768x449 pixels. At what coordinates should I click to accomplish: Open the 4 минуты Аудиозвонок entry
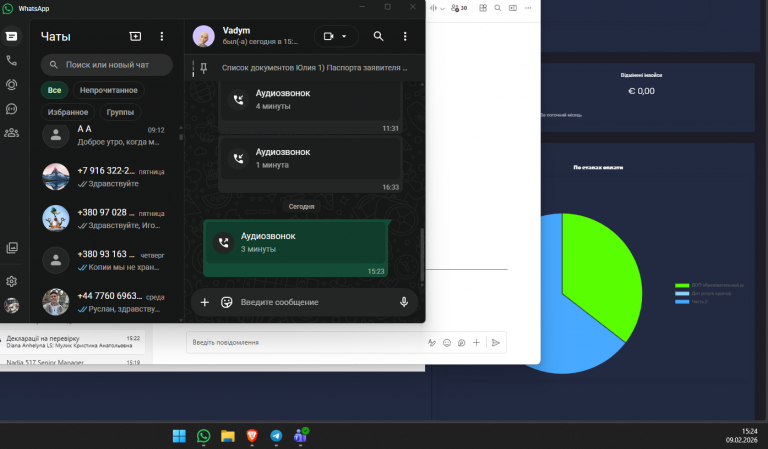pyautogui.click(x=311, y=99)
